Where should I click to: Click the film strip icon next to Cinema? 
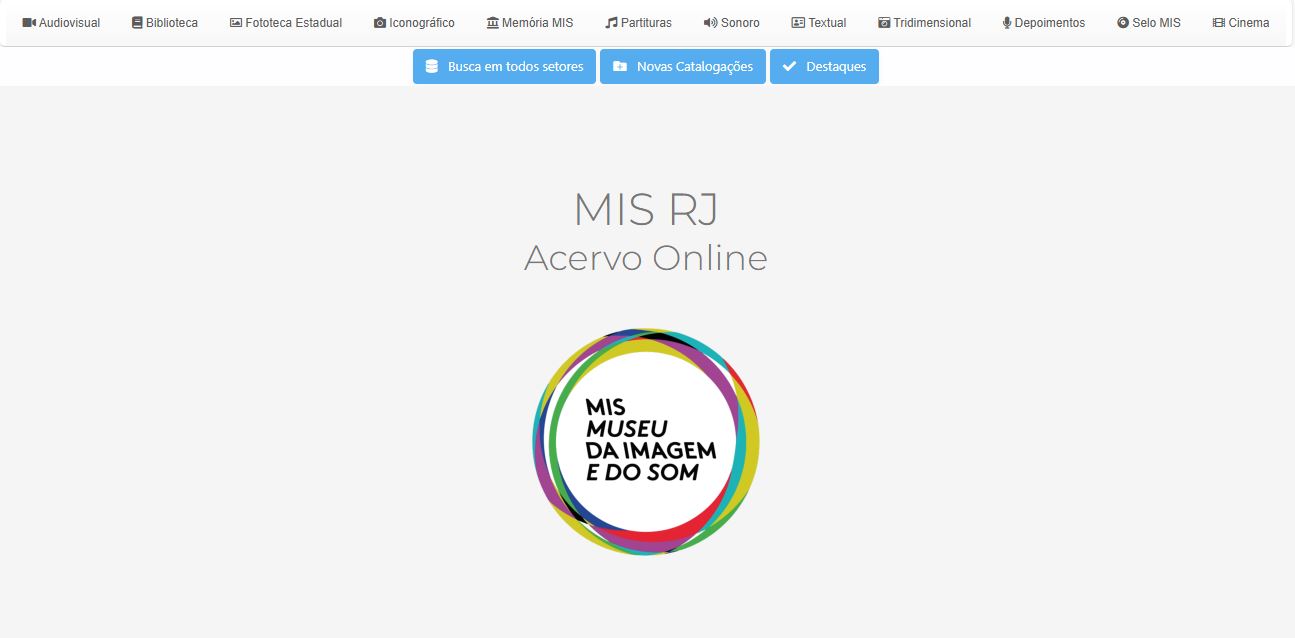click(1218, 22)
